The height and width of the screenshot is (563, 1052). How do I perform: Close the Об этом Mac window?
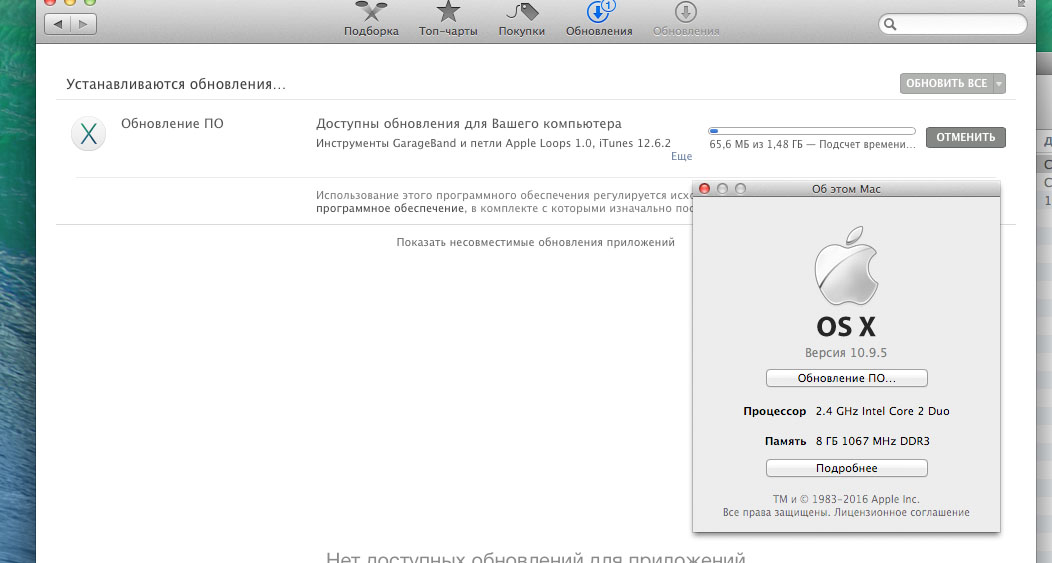pos(704,189)
